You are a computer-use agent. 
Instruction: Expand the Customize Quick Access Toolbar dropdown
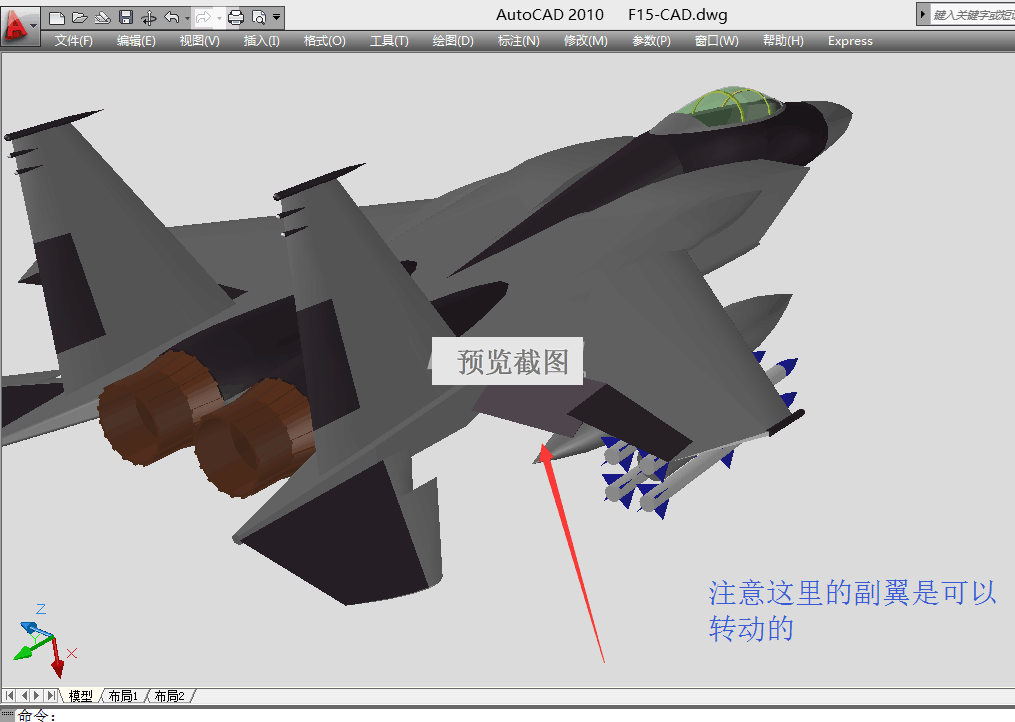(276, 17)
